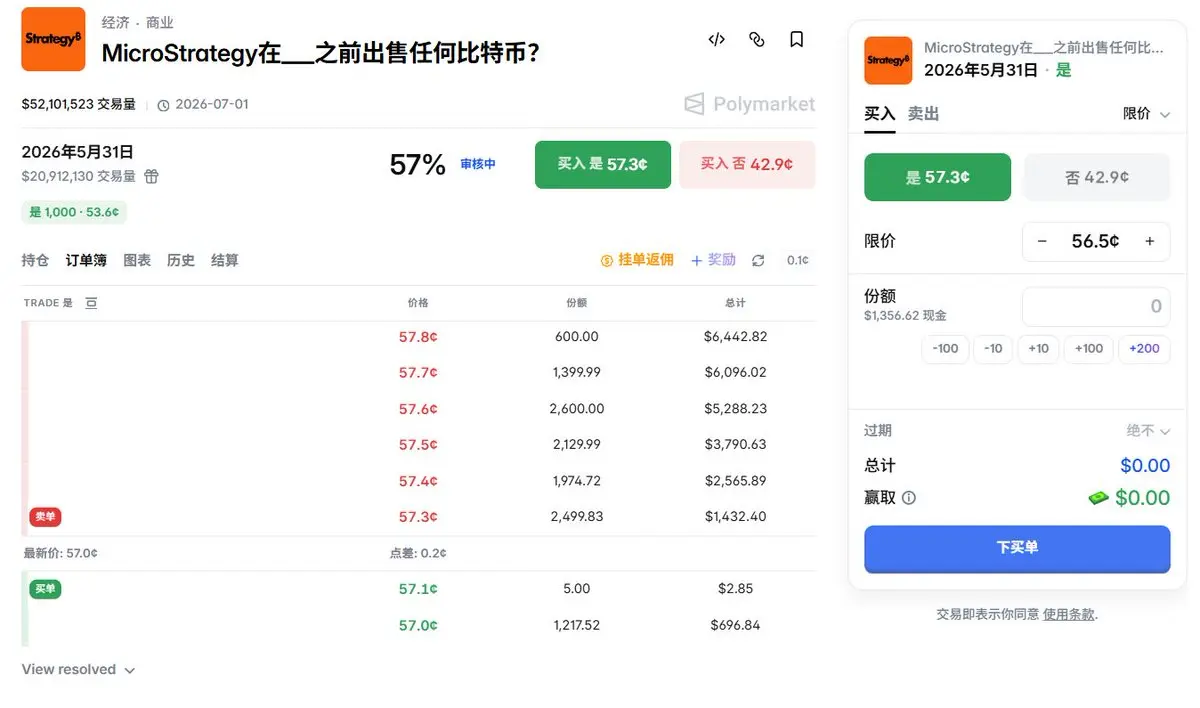Click the 买入 否 42.9¢ button

(747, 164)
